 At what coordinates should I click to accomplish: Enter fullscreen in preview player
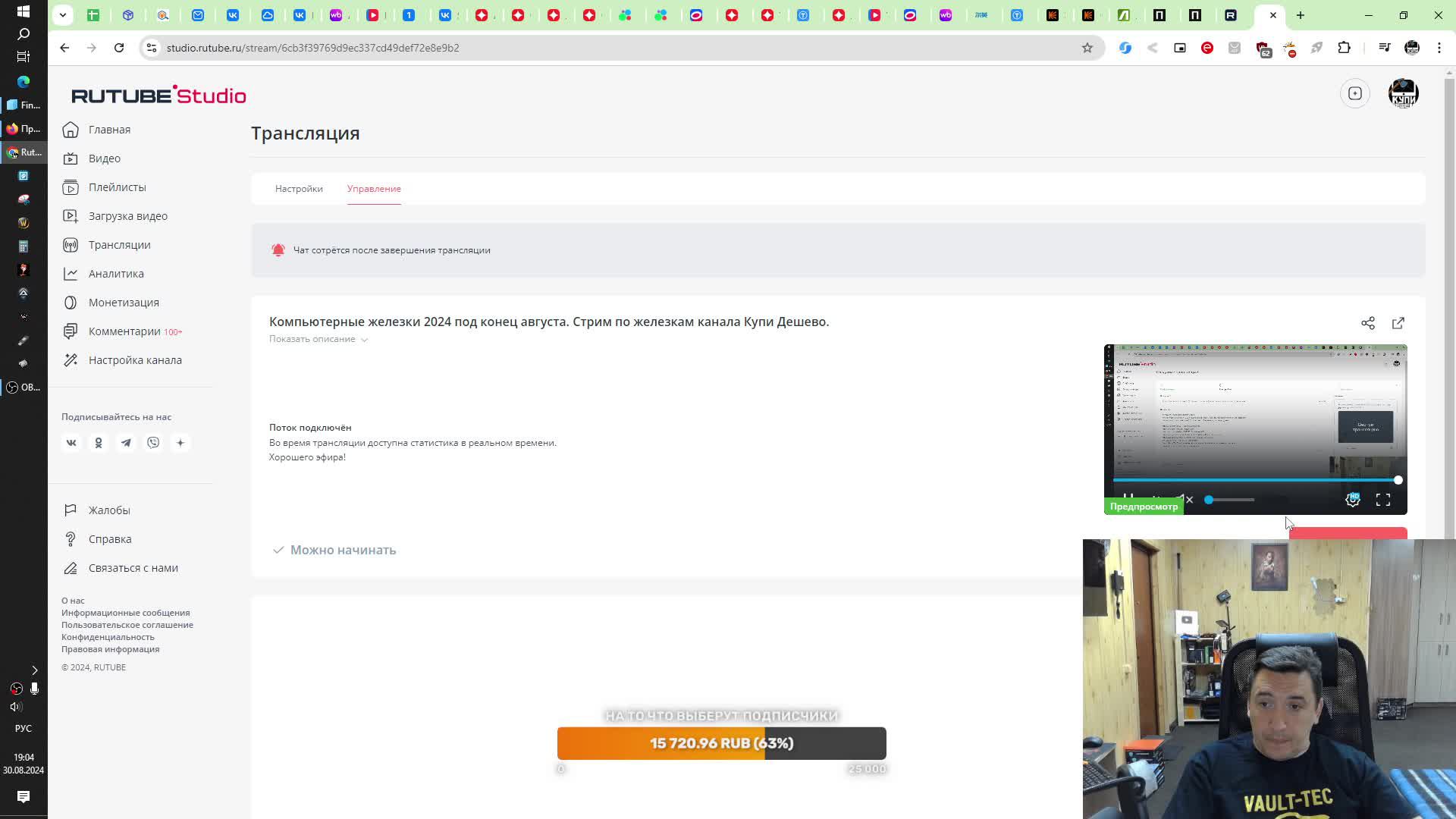pyautogui.click(x=1382, y=500)
